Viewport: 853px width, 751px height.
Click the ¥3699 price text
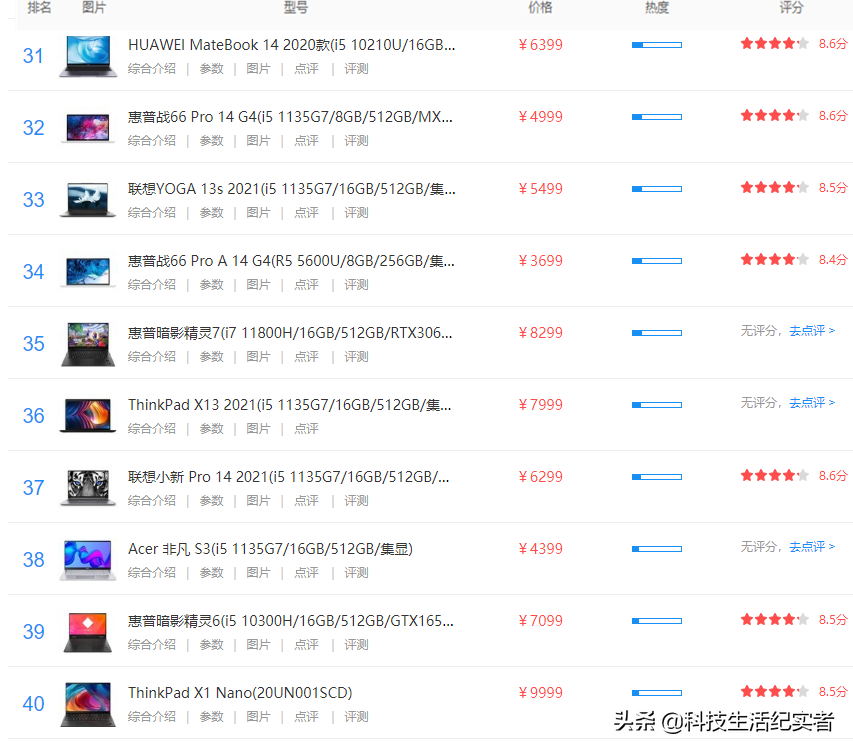tap(540, 261)
